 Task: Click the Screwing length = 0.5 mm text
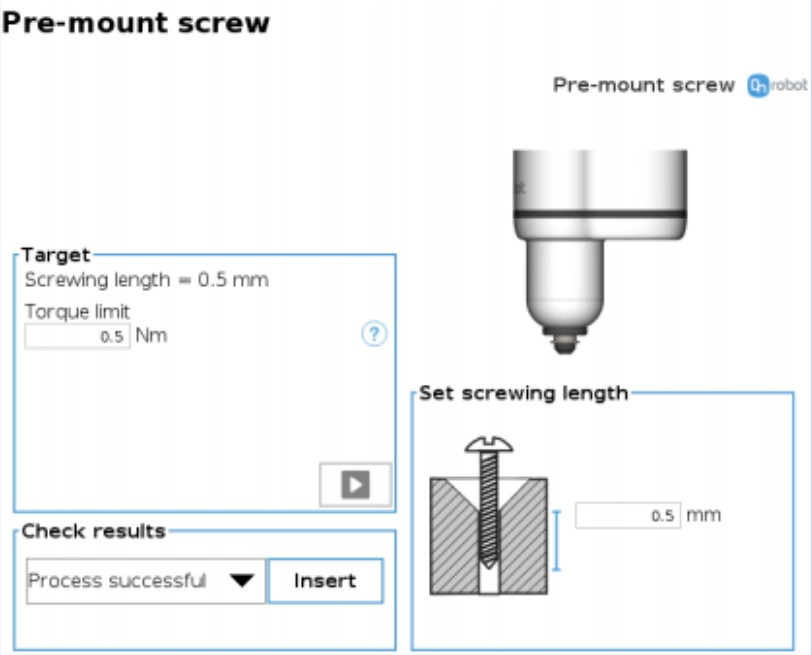click(x=147, y=280)
